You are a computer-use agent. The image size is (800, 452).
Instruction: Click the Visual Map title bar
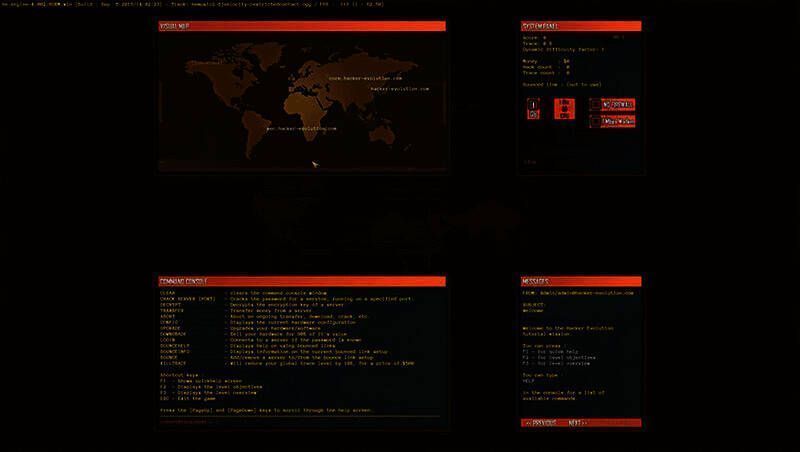pyautogui.click(x=301, y=26)
